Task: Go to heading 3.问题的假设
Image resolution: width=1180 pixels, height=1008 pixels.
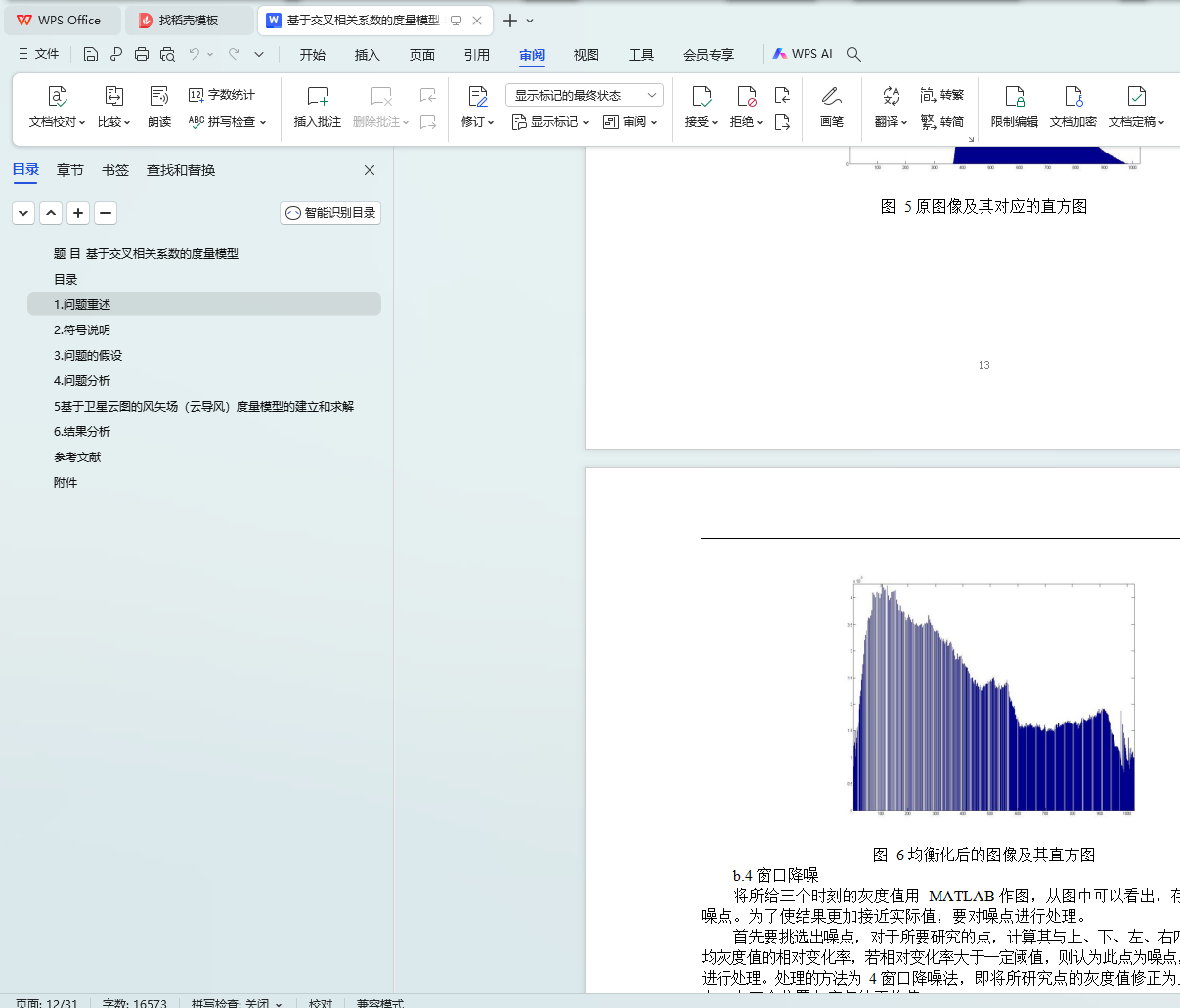Action: pos(88,356)
